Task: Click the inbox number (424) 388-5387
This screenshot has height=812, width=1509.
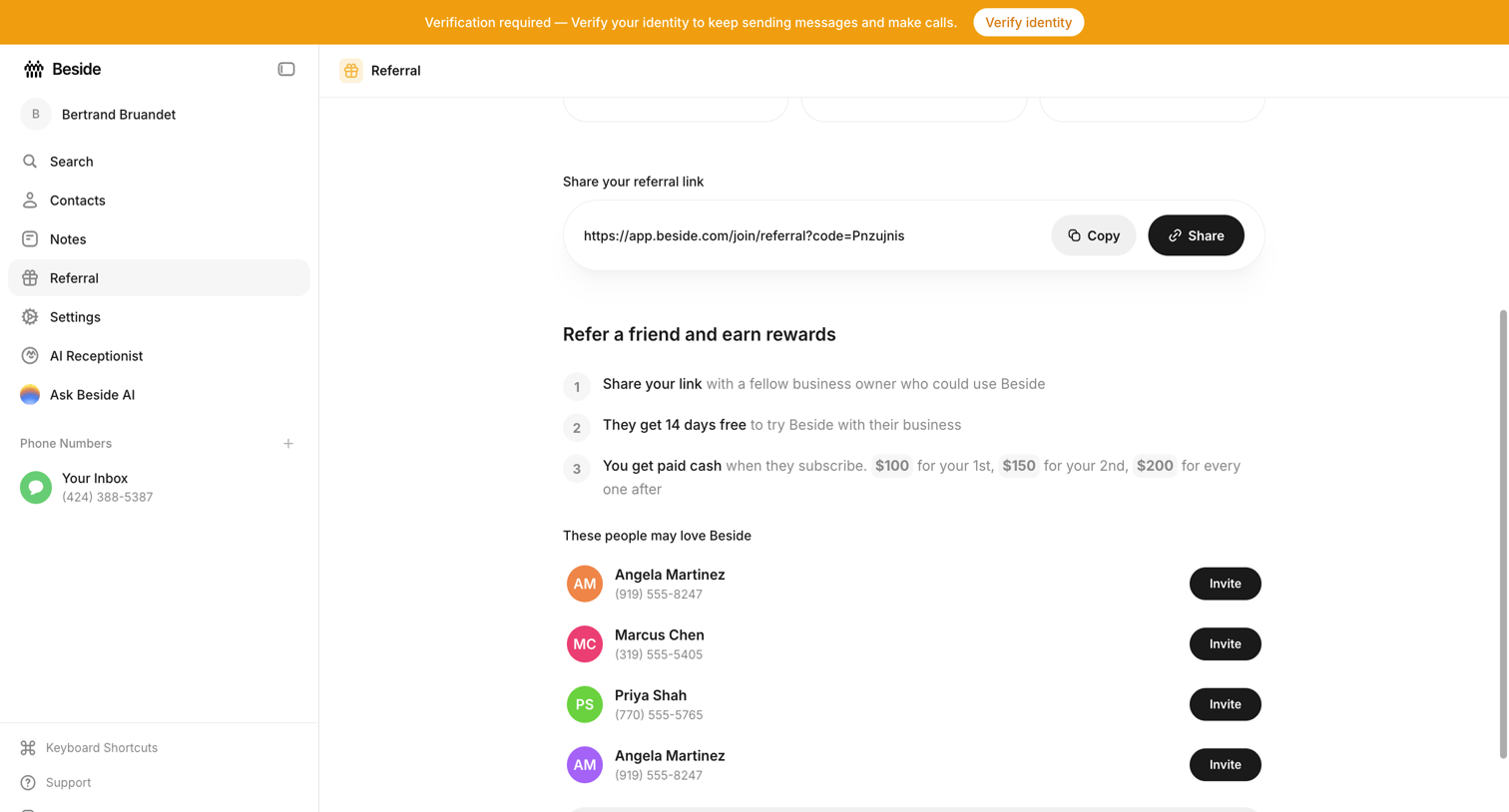Action: pos(107,497)
